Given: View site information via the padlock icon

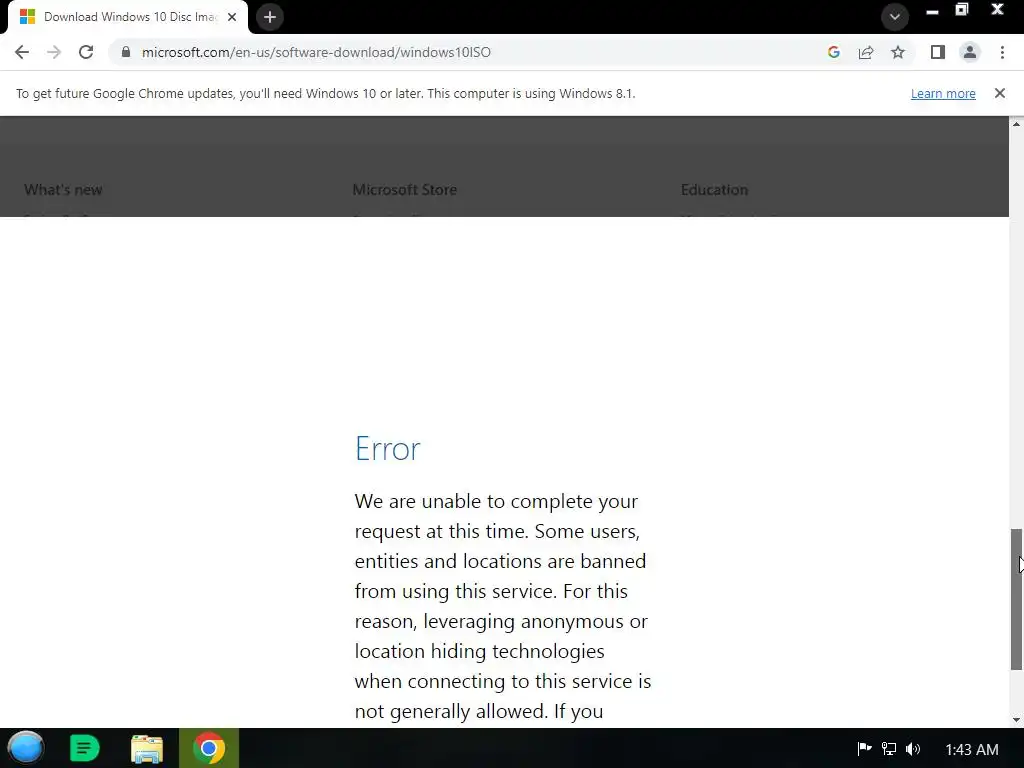Looking at the screenshot, I should pyautogui.click(x=126, y=52).
